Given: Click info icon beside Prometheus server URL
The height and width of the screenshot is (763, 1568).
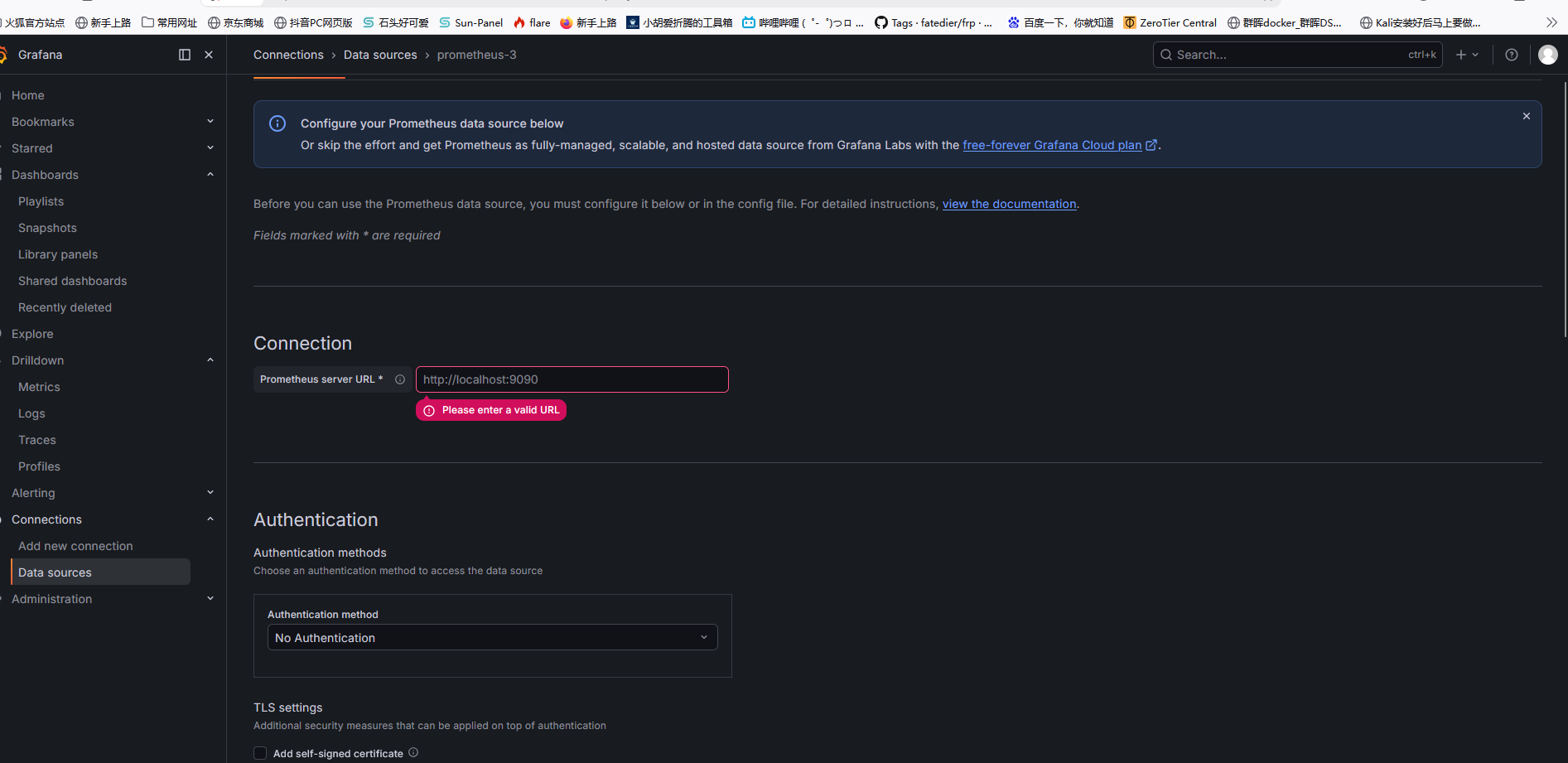Looking at the screenshot, I should pos(400,379).
